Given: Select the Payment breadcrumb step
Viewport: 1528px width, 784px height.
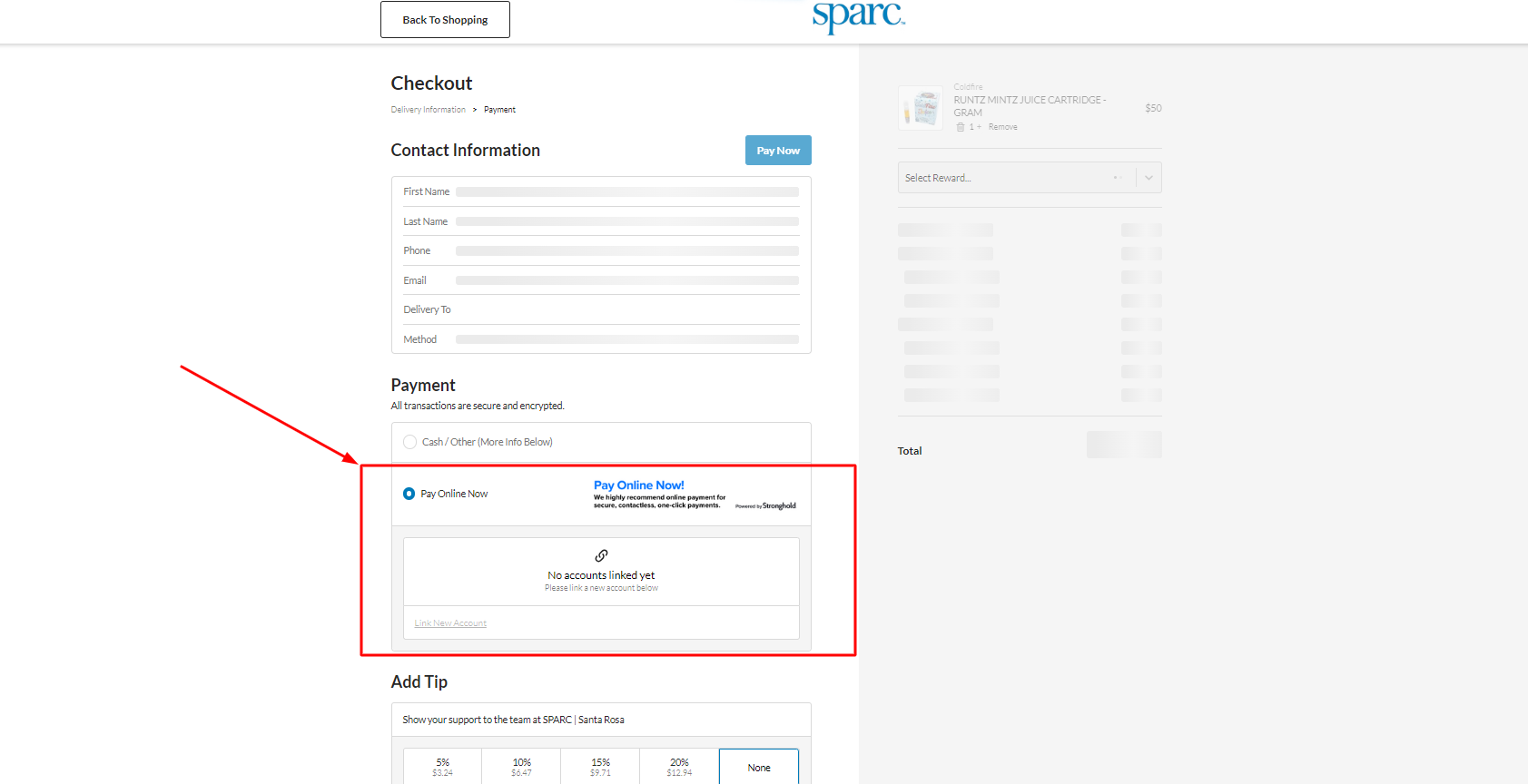Looking at the screenshot, I should tap(499, 110).
